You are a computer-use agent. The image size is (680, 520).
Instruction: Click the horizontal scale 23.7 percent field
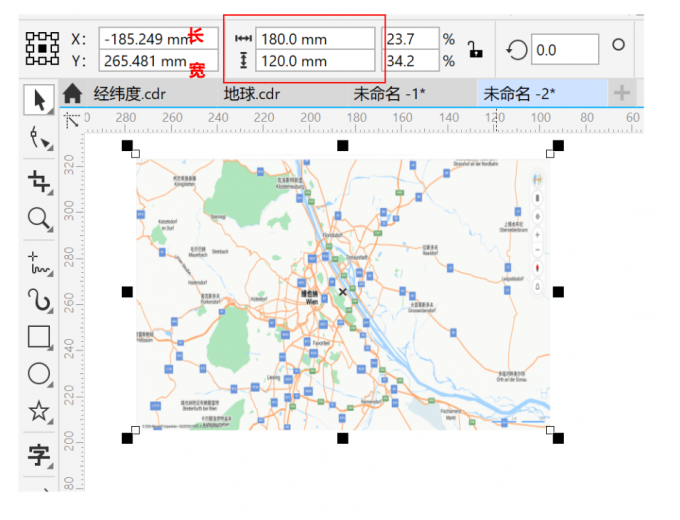[411, 39]
